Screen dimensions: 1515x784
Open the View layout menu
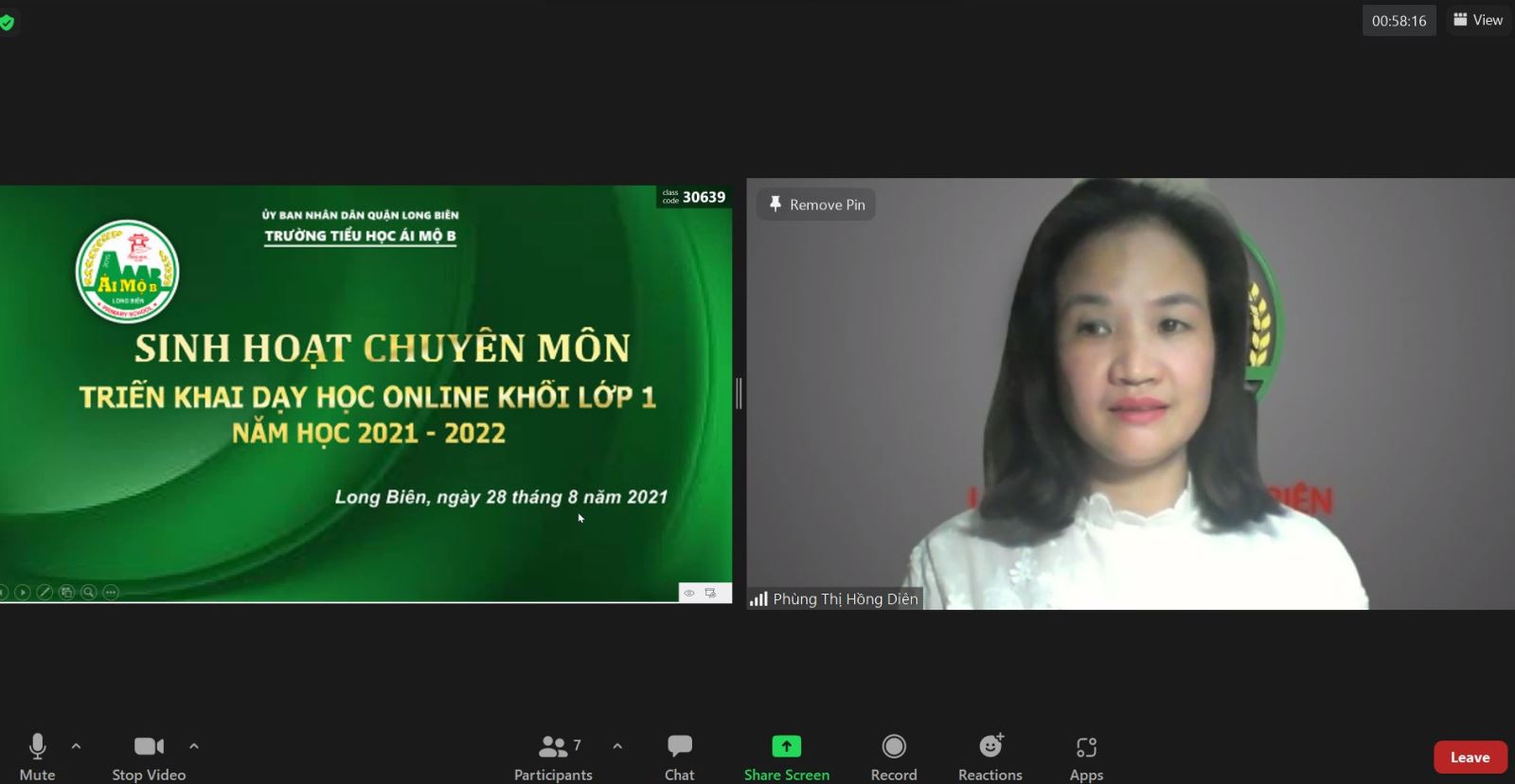tap(1478, 20)
